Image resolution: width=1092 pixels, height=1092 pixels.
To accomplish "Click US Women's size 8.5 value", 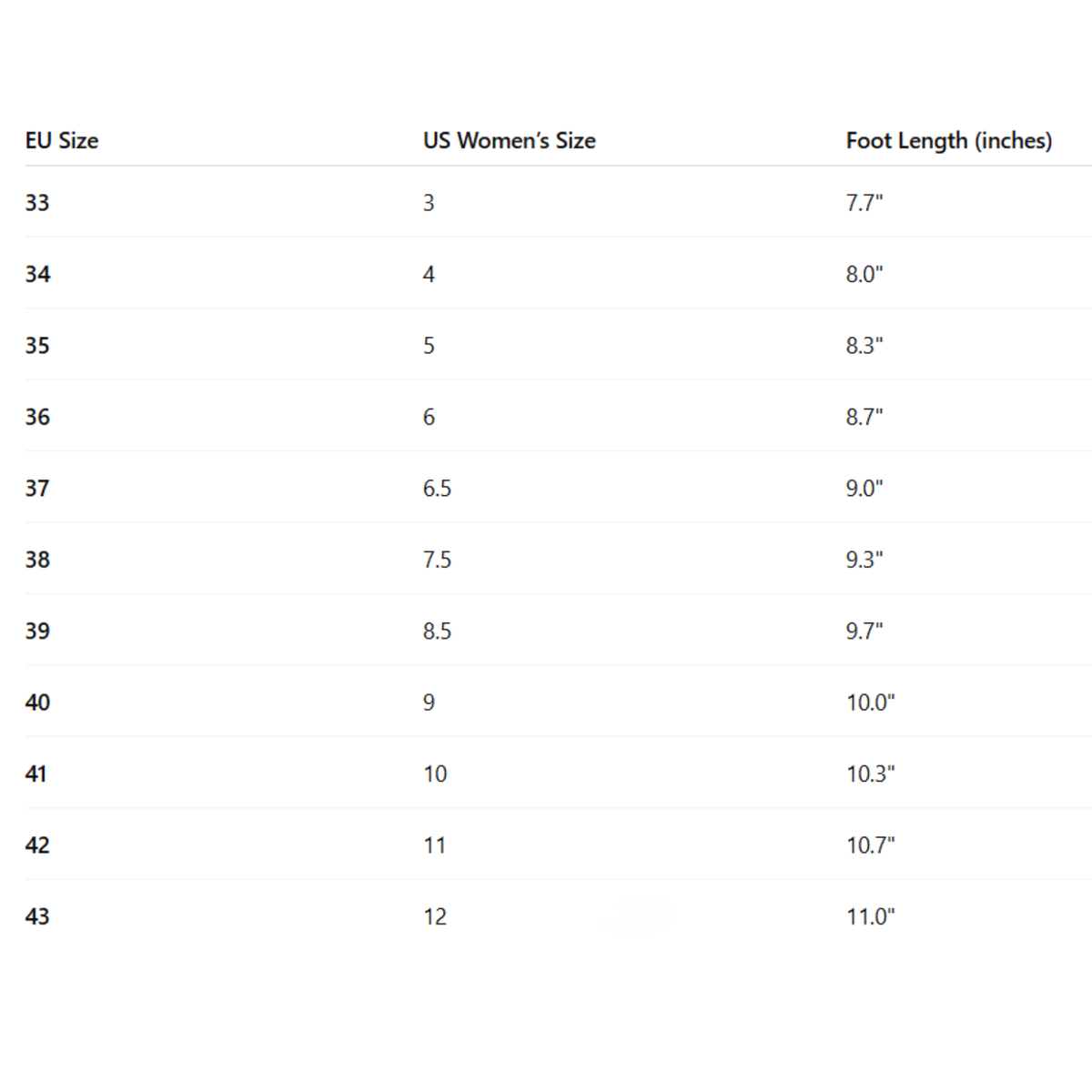I will coord(437,631).
